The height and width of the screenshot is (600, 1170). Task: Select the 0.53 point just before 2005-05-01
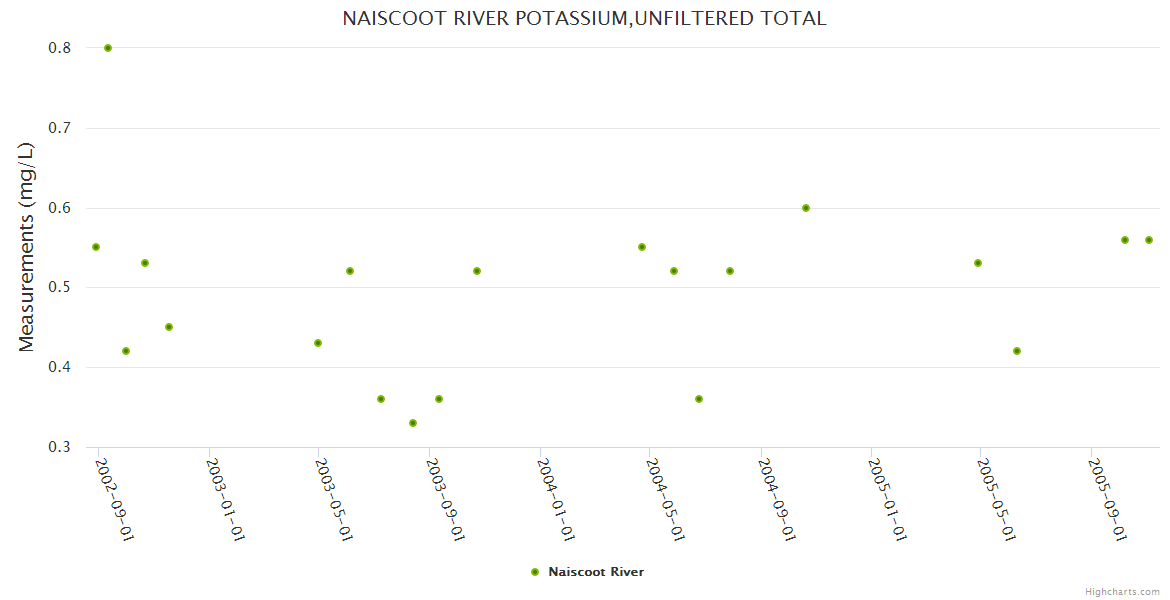coord(978,263)
